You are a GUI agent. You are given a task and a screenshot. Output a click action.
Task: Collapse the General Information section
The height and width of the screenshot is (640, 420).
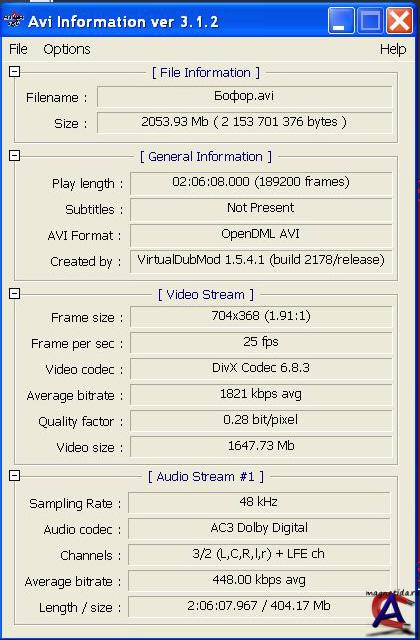pyautogui.click(x=14, y=156)
